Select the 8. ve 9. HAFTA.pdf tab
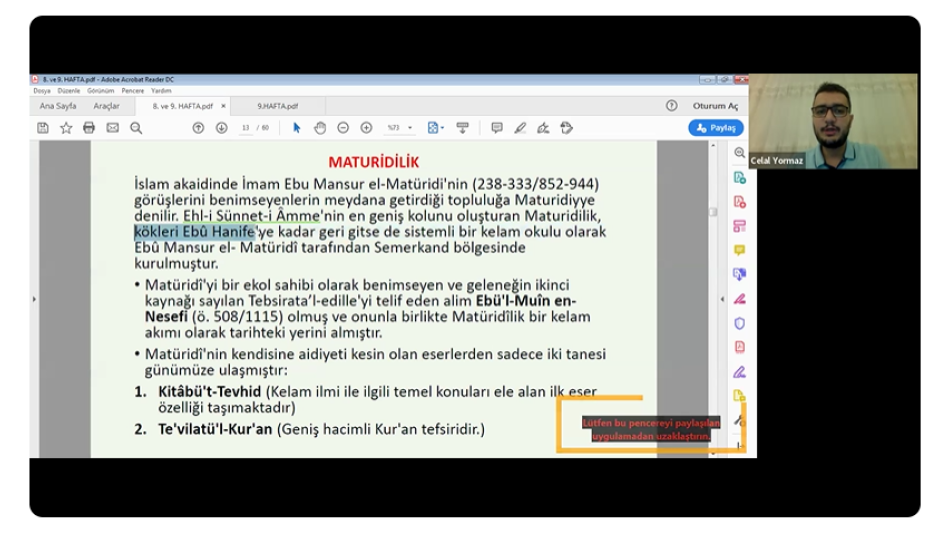This screenshot has width=950, height=534. (182, 105)
